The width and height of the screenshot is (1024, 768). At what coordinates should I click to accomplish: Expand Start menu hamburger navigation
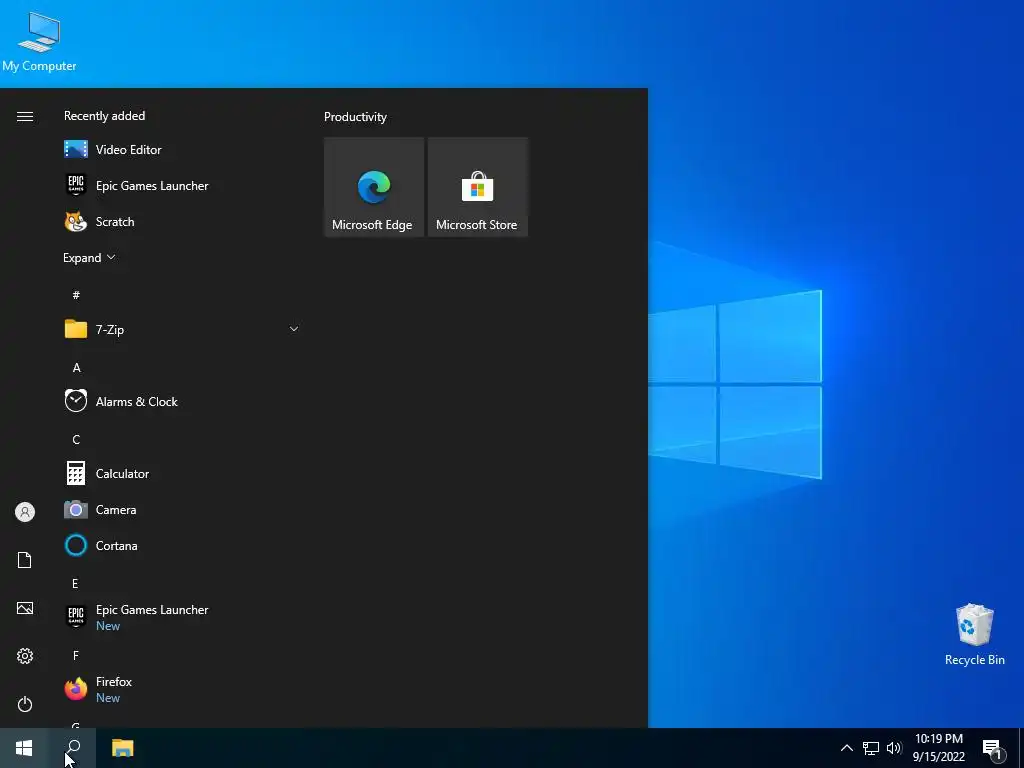pos(25,116)
